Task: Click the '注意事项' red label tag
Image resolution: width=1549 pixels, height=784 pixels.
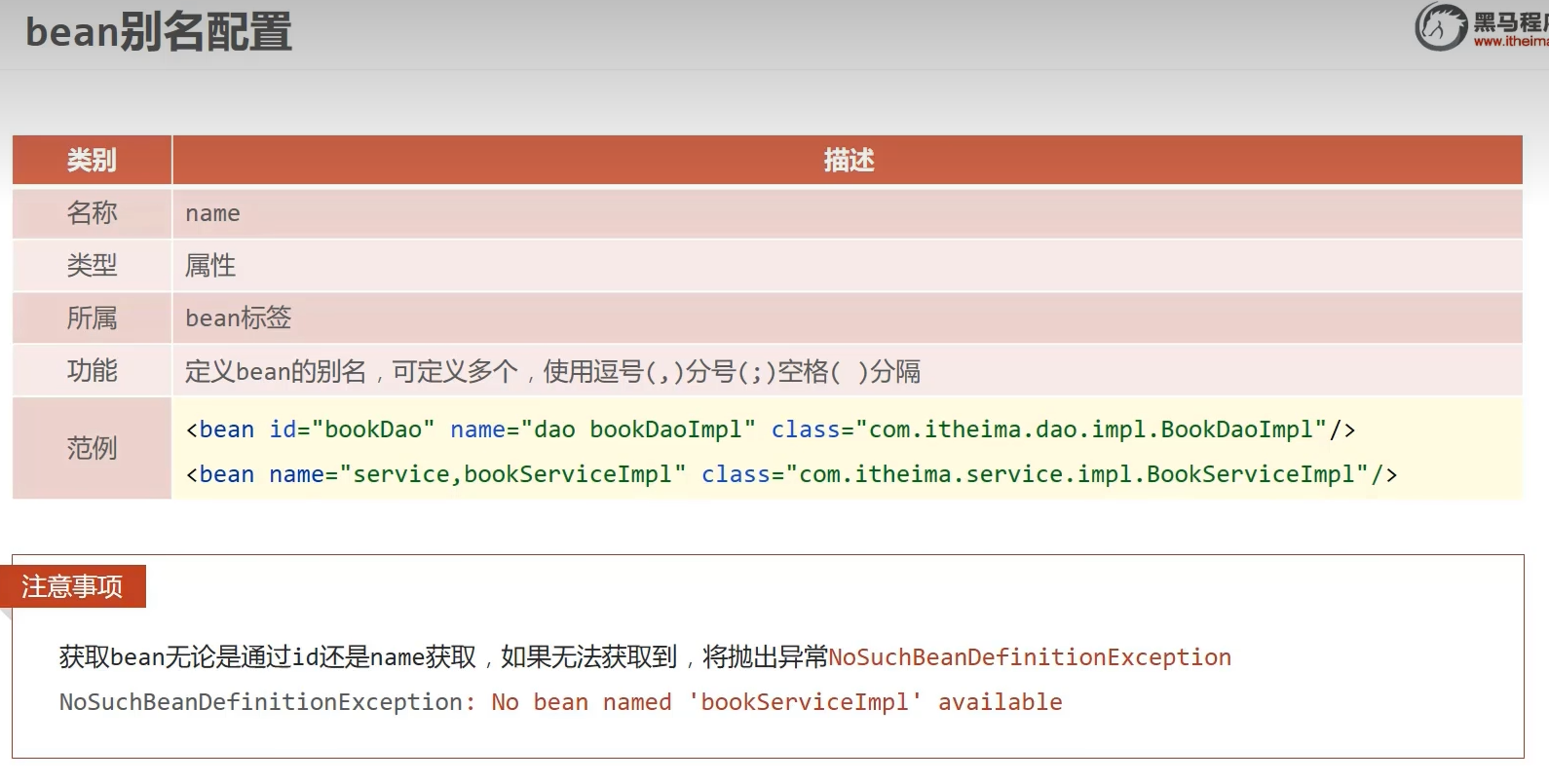Action: tap(73, 586)
